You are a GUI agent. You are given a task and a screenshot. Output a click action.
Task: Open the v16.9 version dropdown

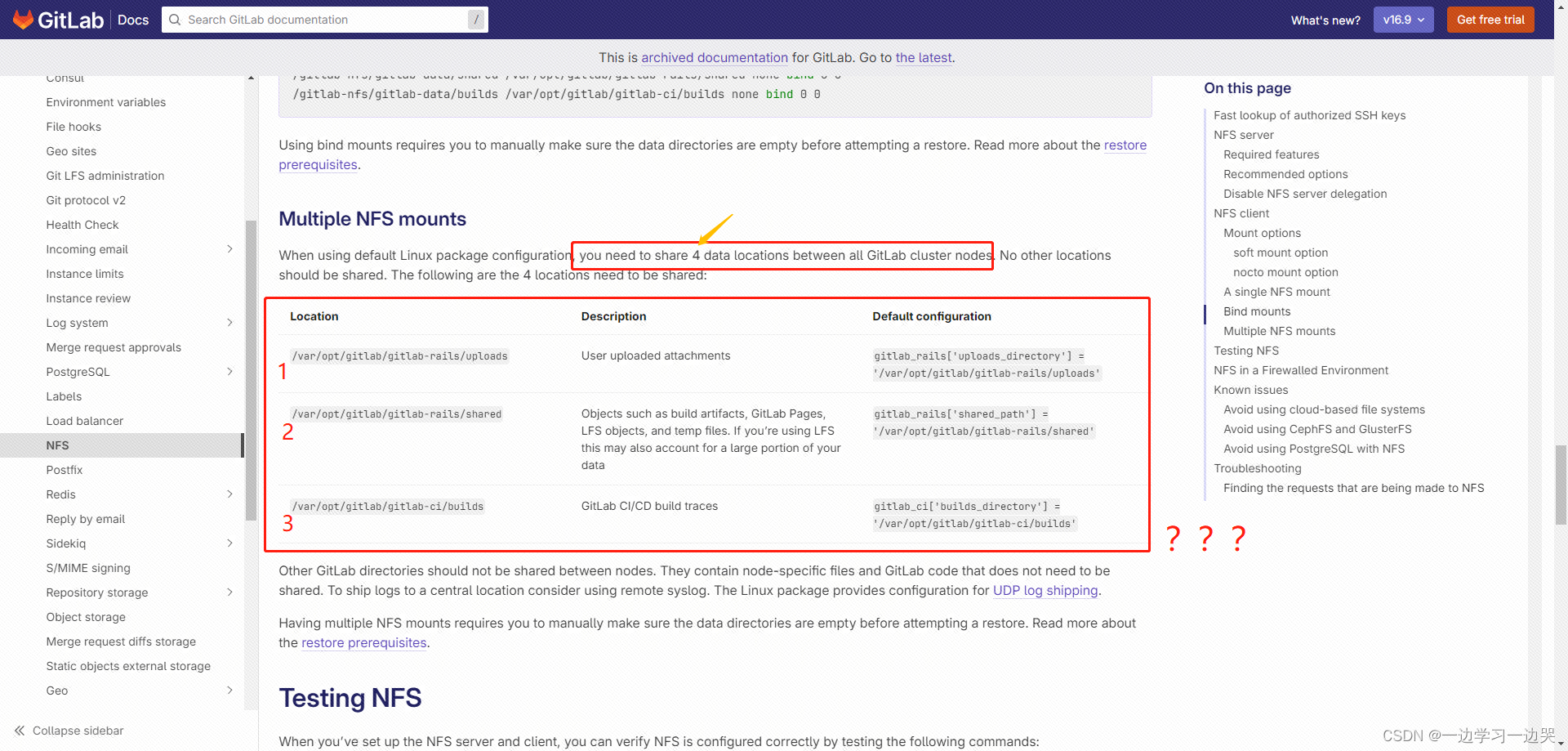pyautogui.click(x=1404, y=20)
